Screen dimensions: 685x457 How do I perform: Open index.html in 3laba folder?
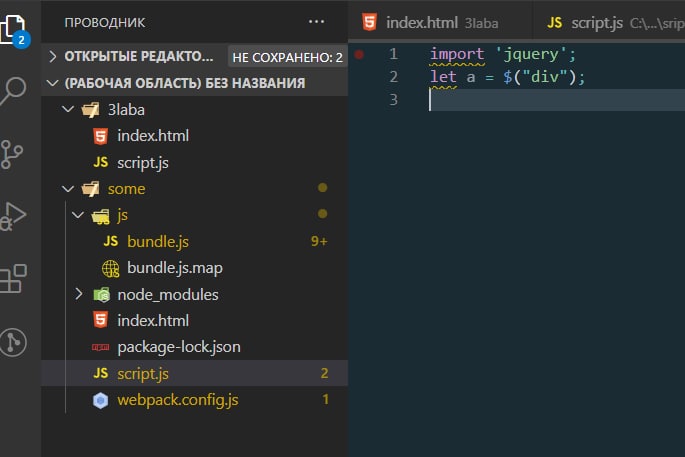(x=153, y=136)
